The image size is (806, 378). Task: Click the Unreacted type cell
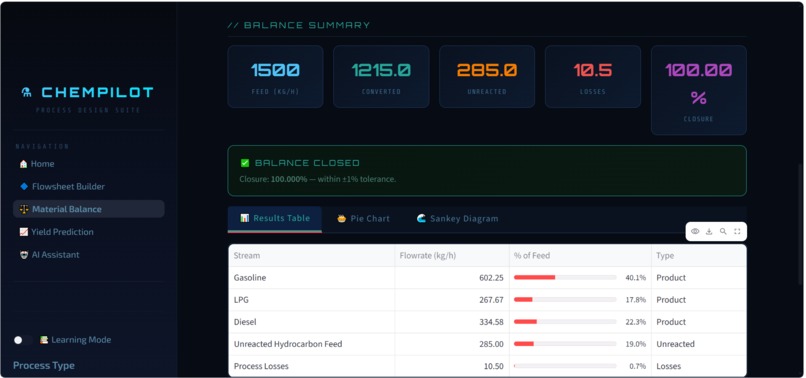(699, 344)
